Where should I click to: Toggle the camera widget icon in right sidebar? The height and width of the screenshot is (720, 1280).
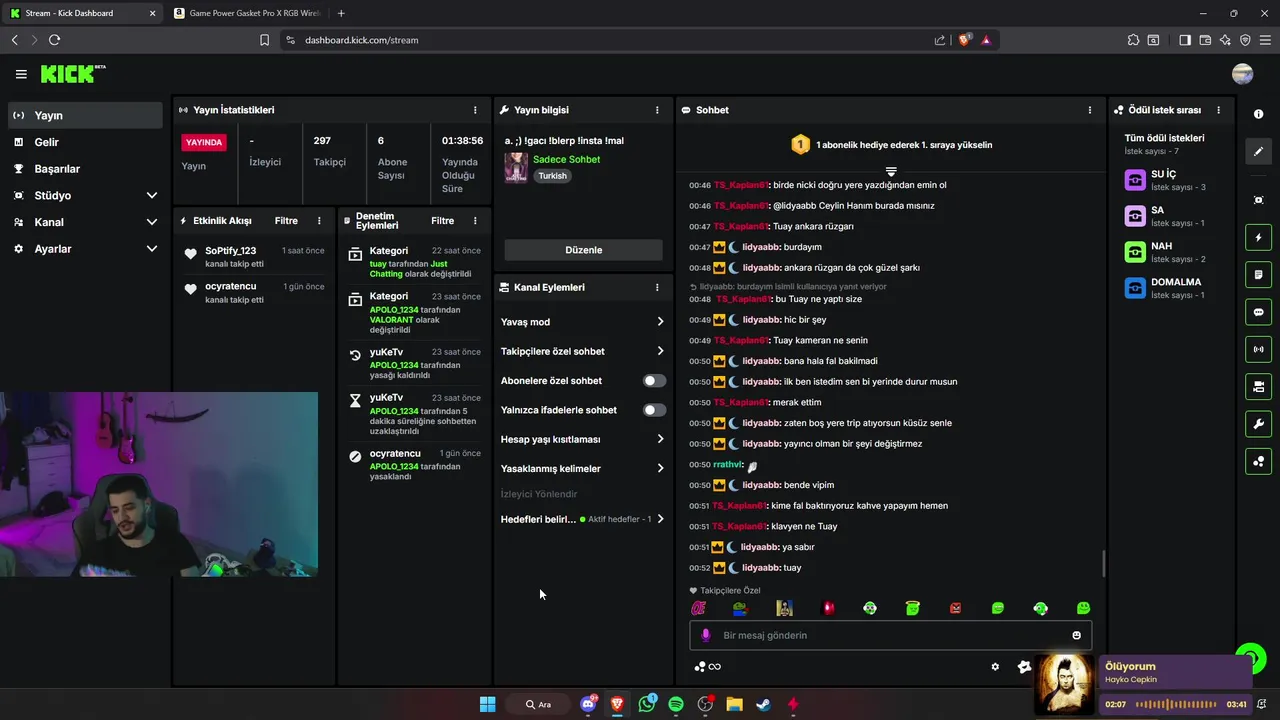click(x=1258, y=386)
